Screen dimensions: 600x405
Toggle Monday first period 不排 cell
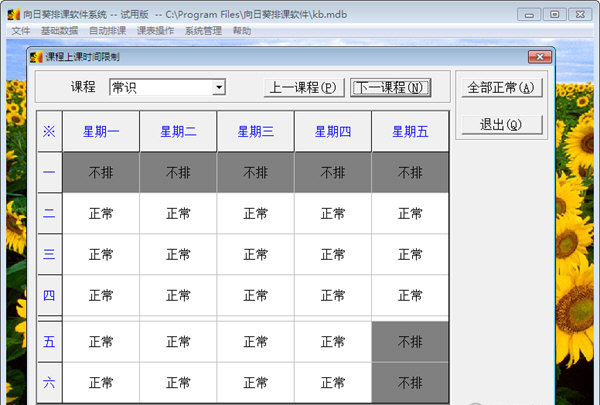tap(101, 173)
